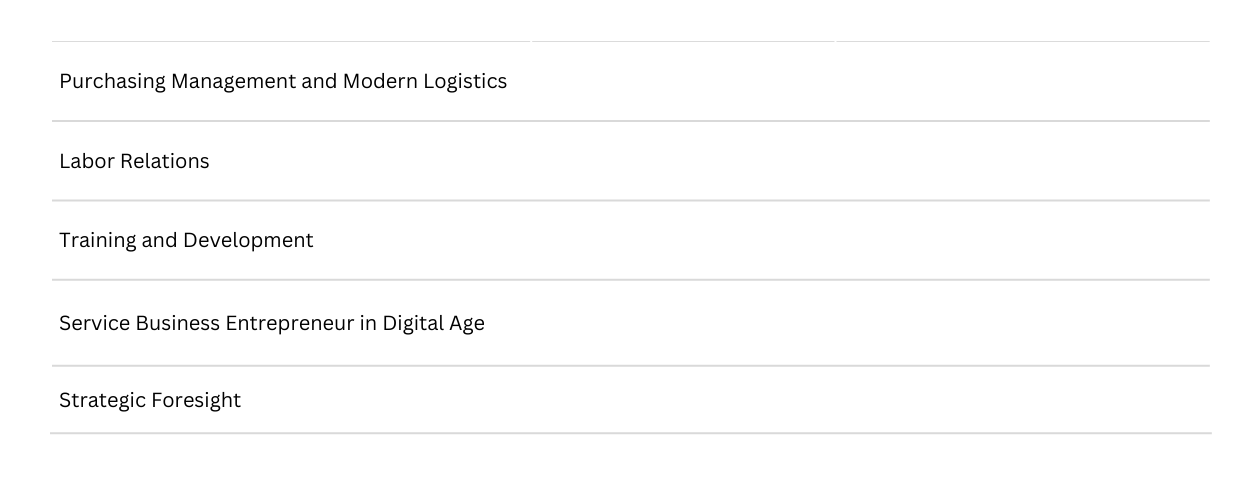Click the word Relations in second row
The image size is (1240, 500).
pos(164,161)
